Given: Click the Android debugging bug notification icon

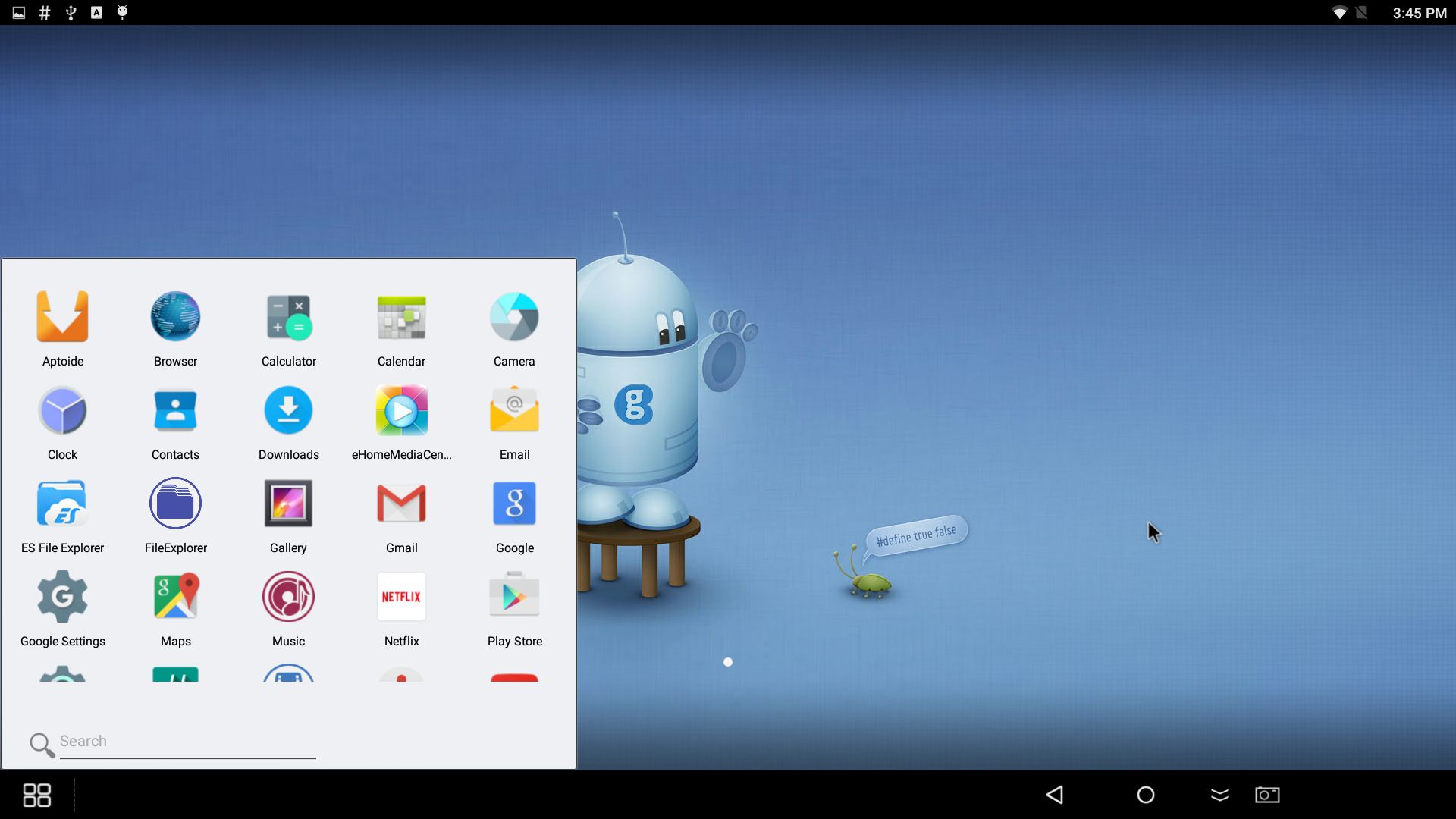Looking at the screenshot, I should click(x=122, y=13).
